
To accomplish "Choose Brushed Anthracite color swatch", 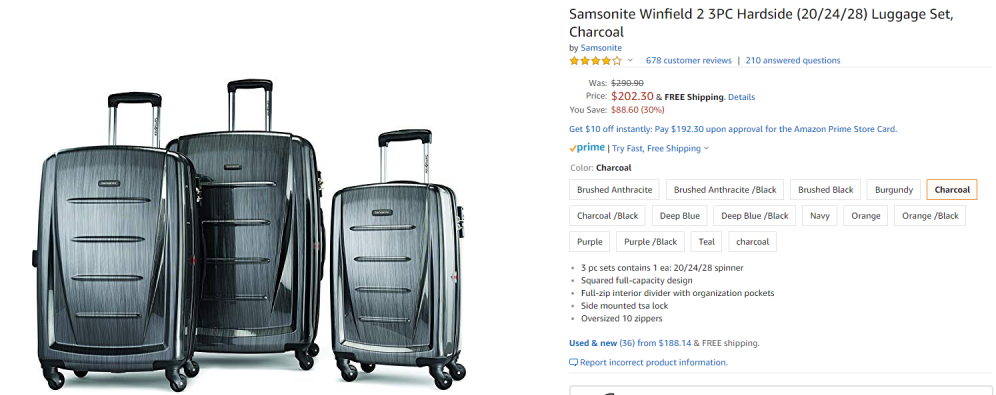I will coord(614,190).
